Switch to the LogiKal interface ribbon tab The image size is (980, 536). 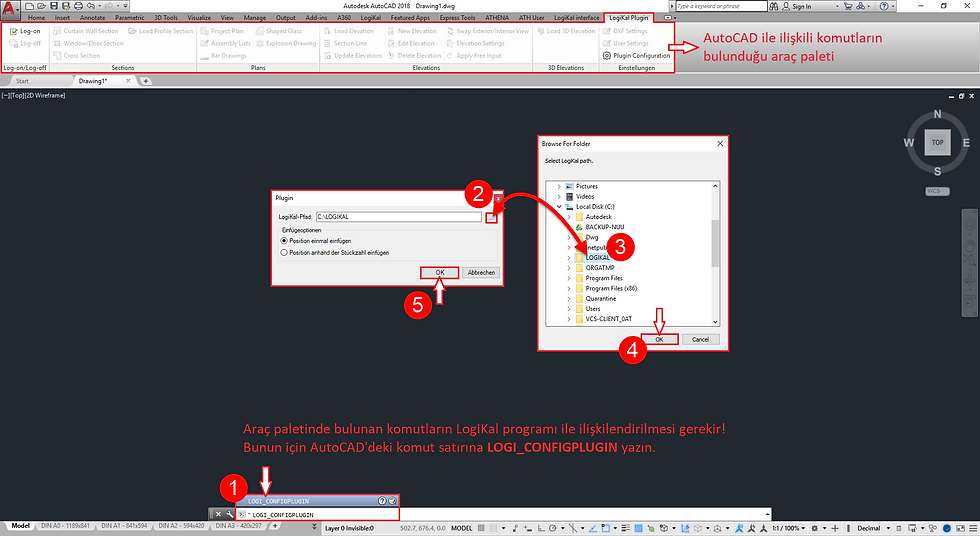click(x=576, y=18)
